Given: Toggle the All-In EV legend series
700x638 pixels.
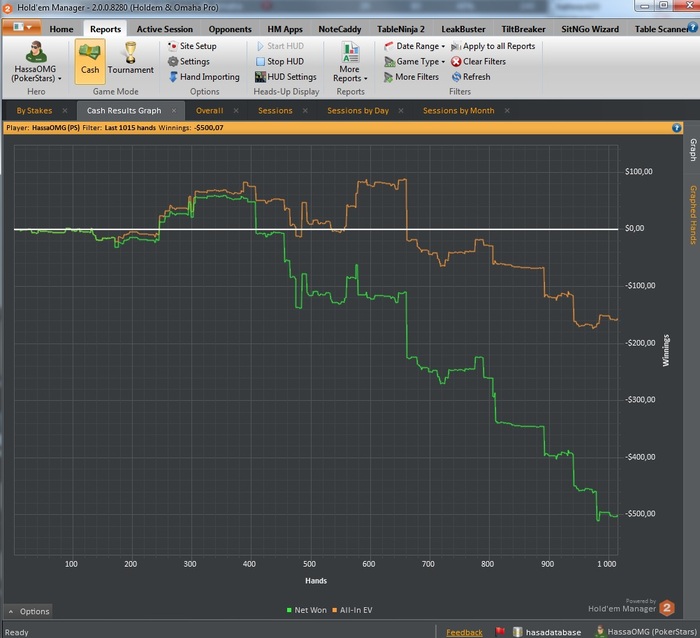Looking at the screenshot, I should (352, 610).
